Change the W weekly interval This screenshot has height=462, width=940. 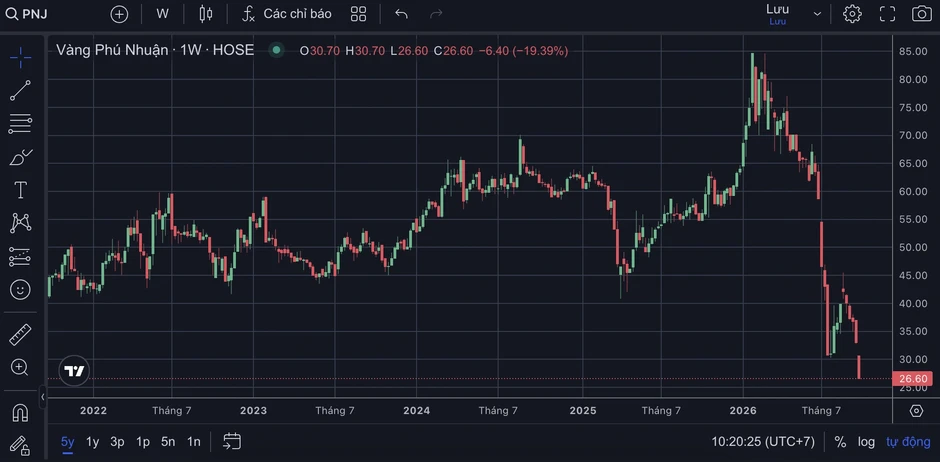[162, 14]
